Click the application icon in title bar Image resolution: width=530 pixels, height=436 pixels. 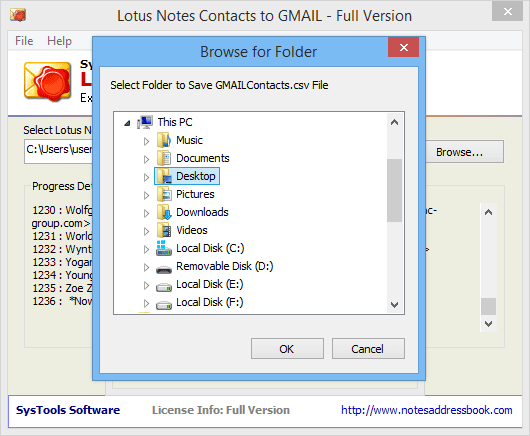coord(18,15)
